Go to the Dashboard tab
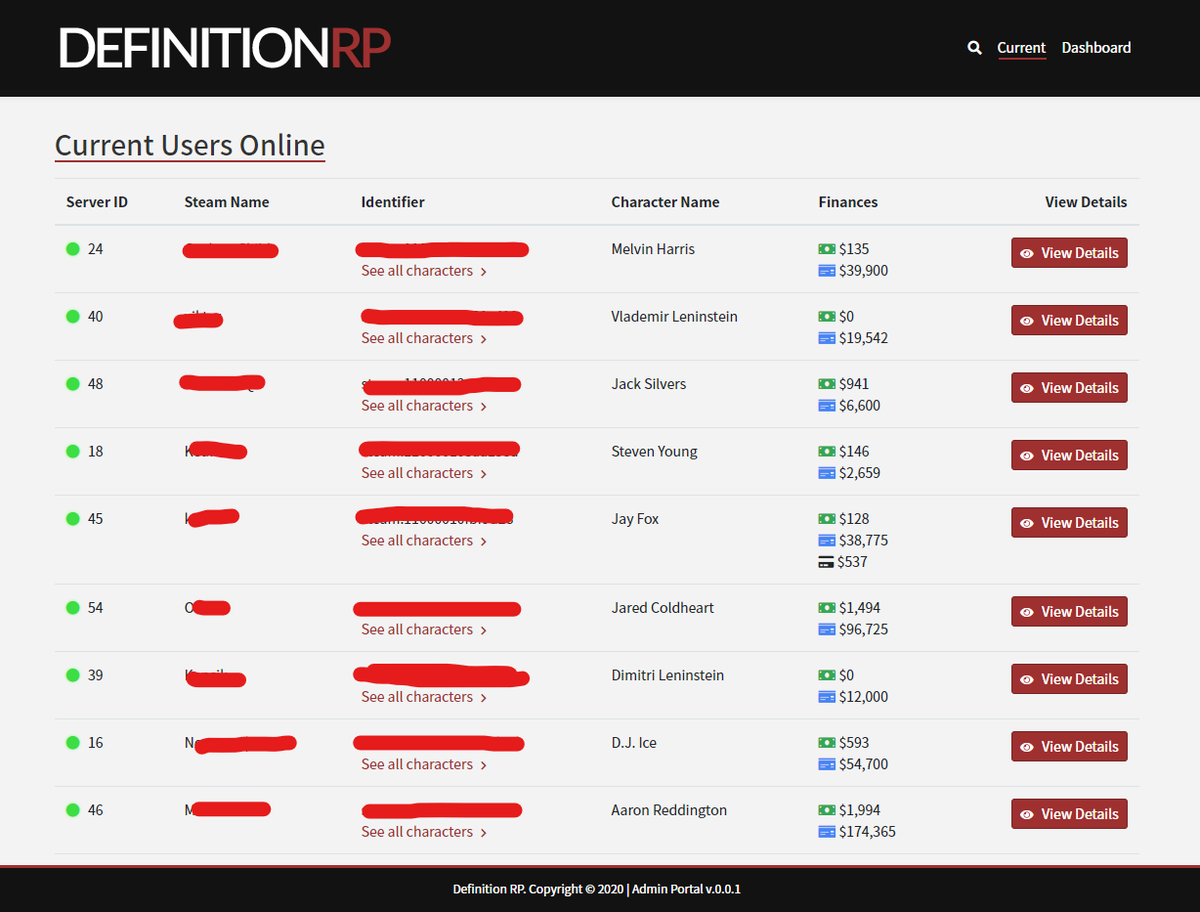Screen dimensions: 1200x912 coord(1096,48)
